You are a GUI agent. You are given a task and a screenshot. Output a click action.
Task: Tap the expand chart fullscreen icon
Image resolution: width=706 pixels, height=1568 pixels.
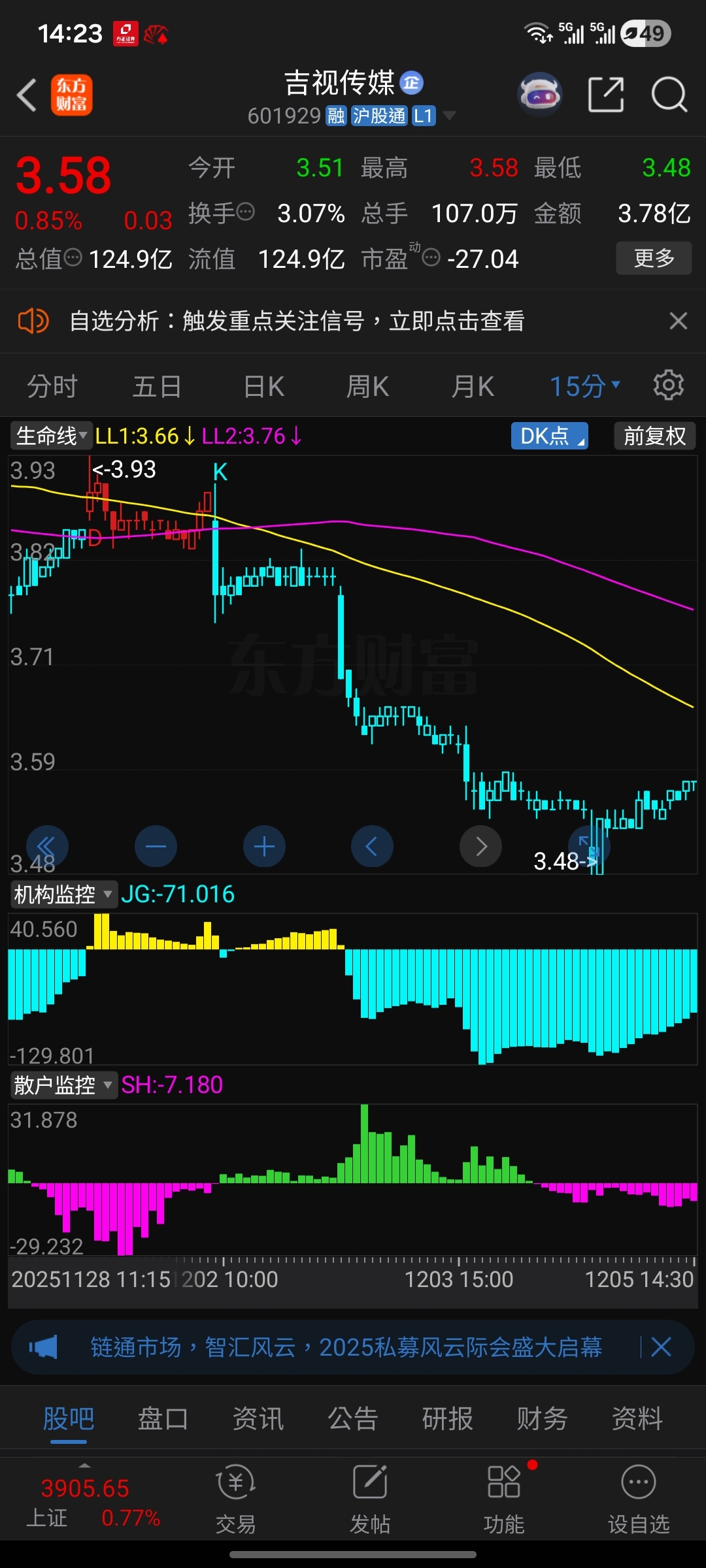(x=589, y=847)
